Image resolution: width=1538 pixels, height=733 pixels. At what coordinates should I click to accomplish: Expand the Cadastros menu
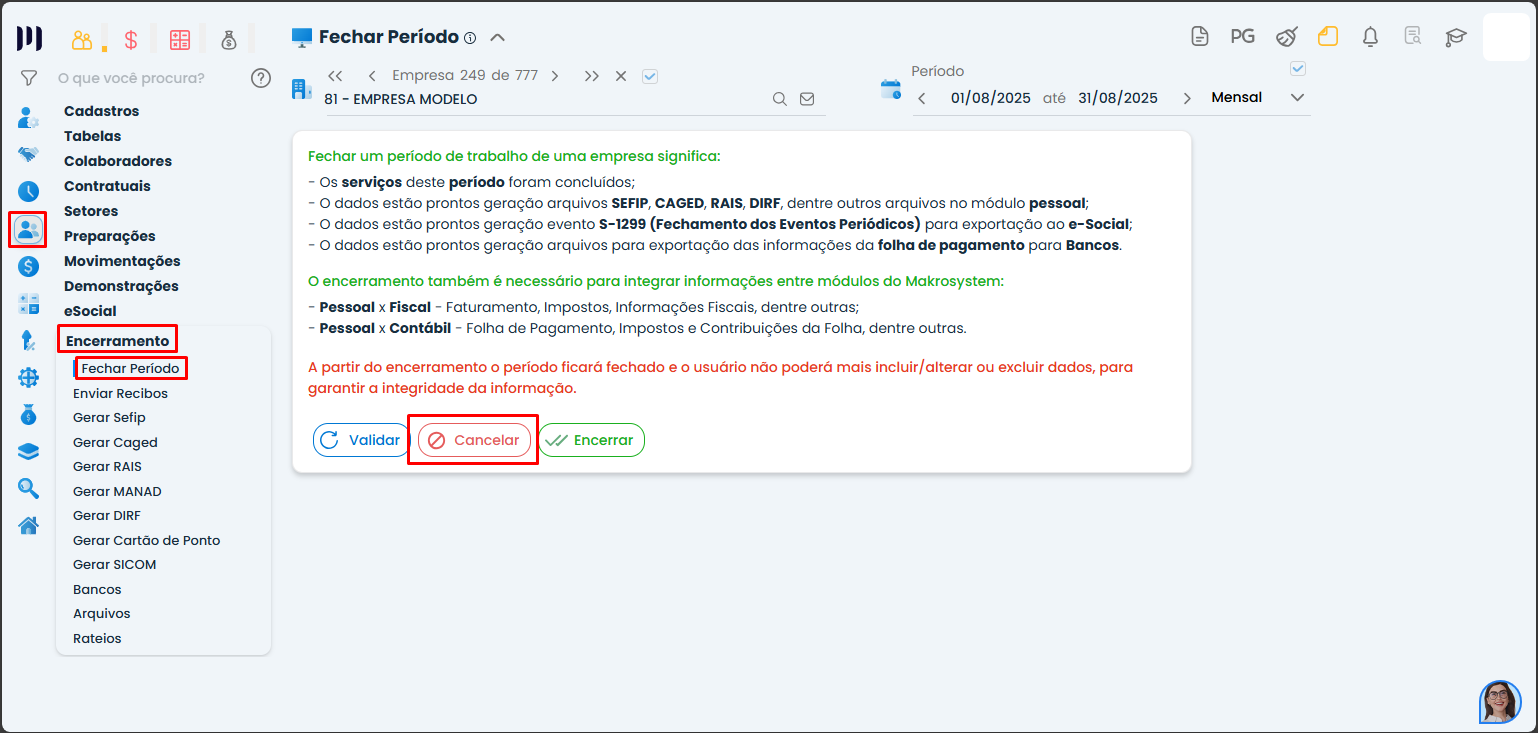101,111
